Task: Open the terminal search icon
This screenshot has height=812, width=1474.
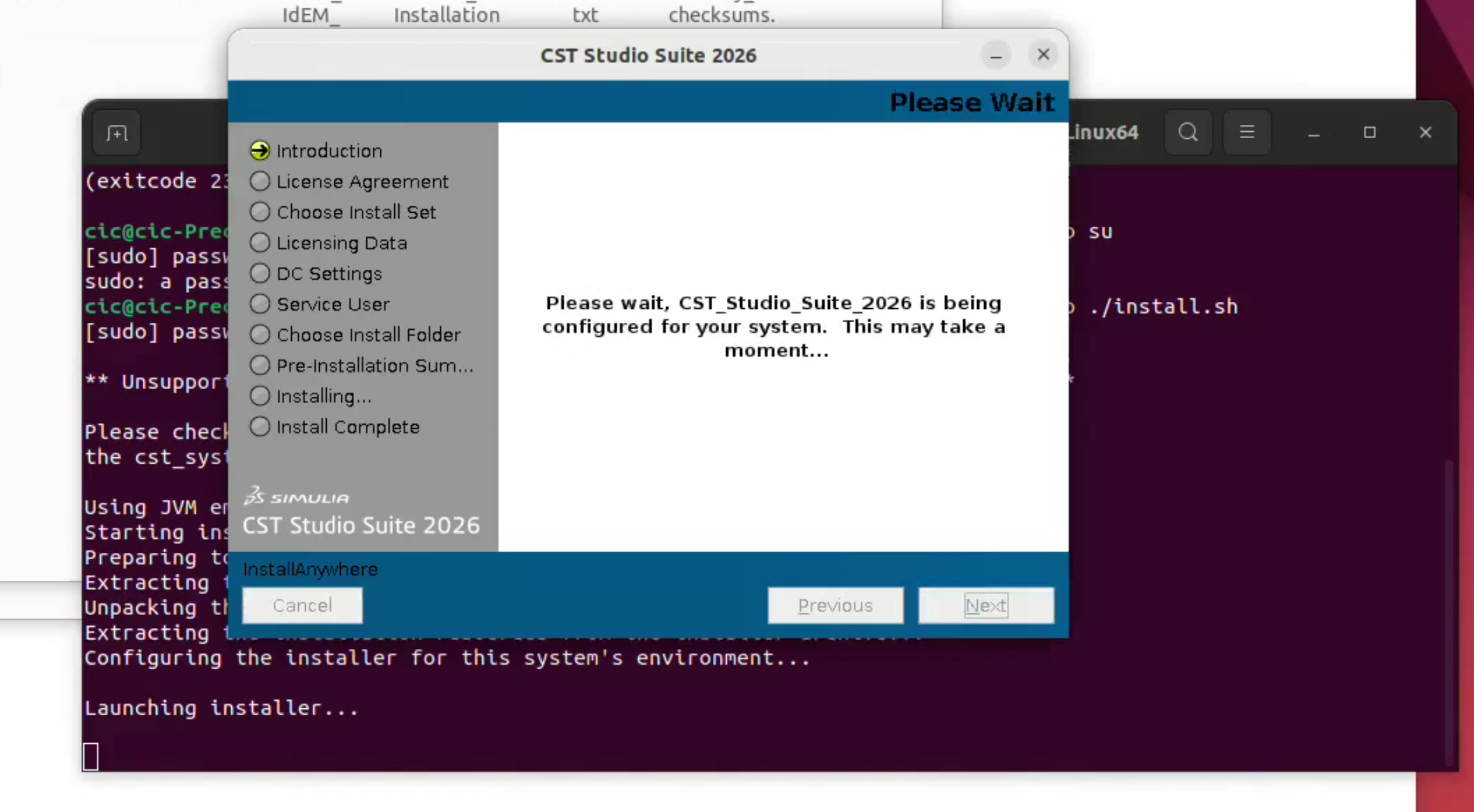Action: pyautogui.click(x=1188, y=132)
